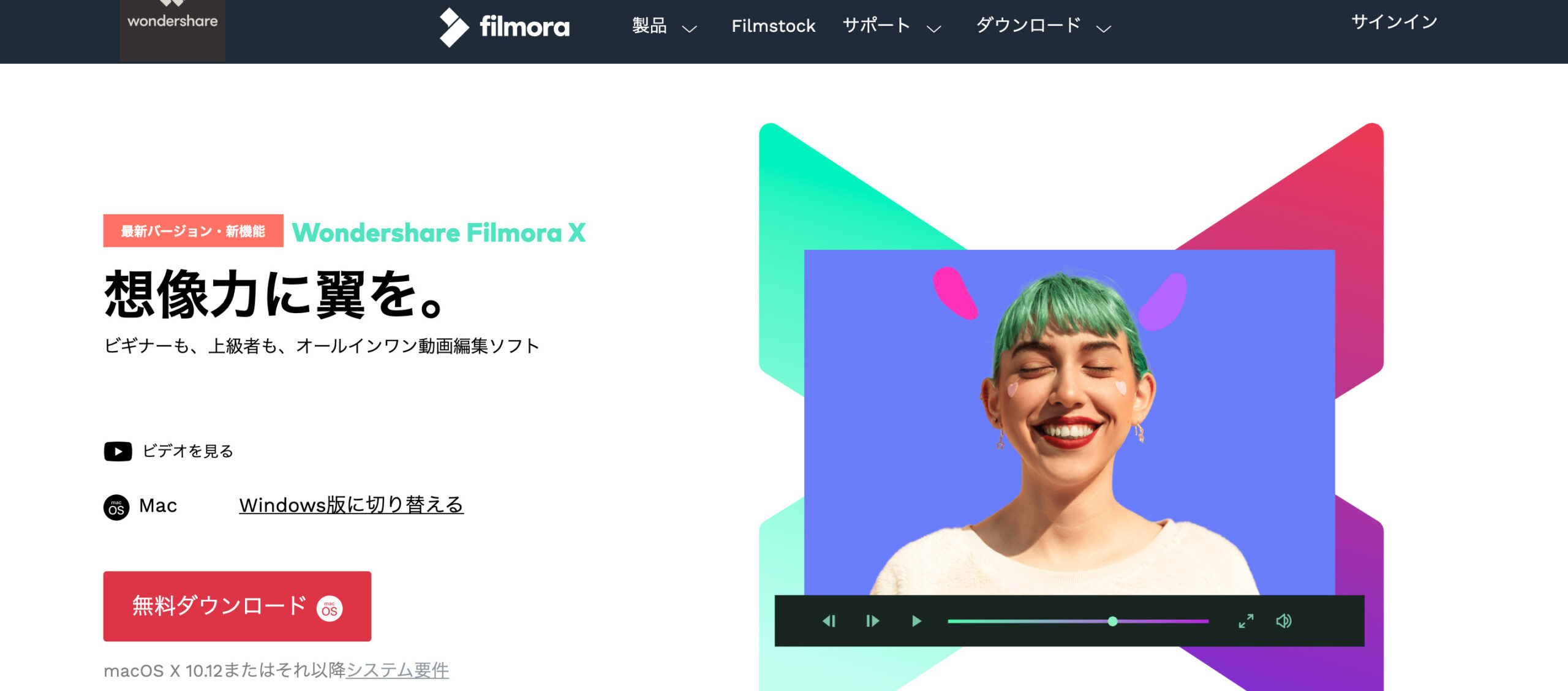The image size is (1568, 691).
Task: Click the 無料ダウンロード button
Action: click(x=237, y=606)
